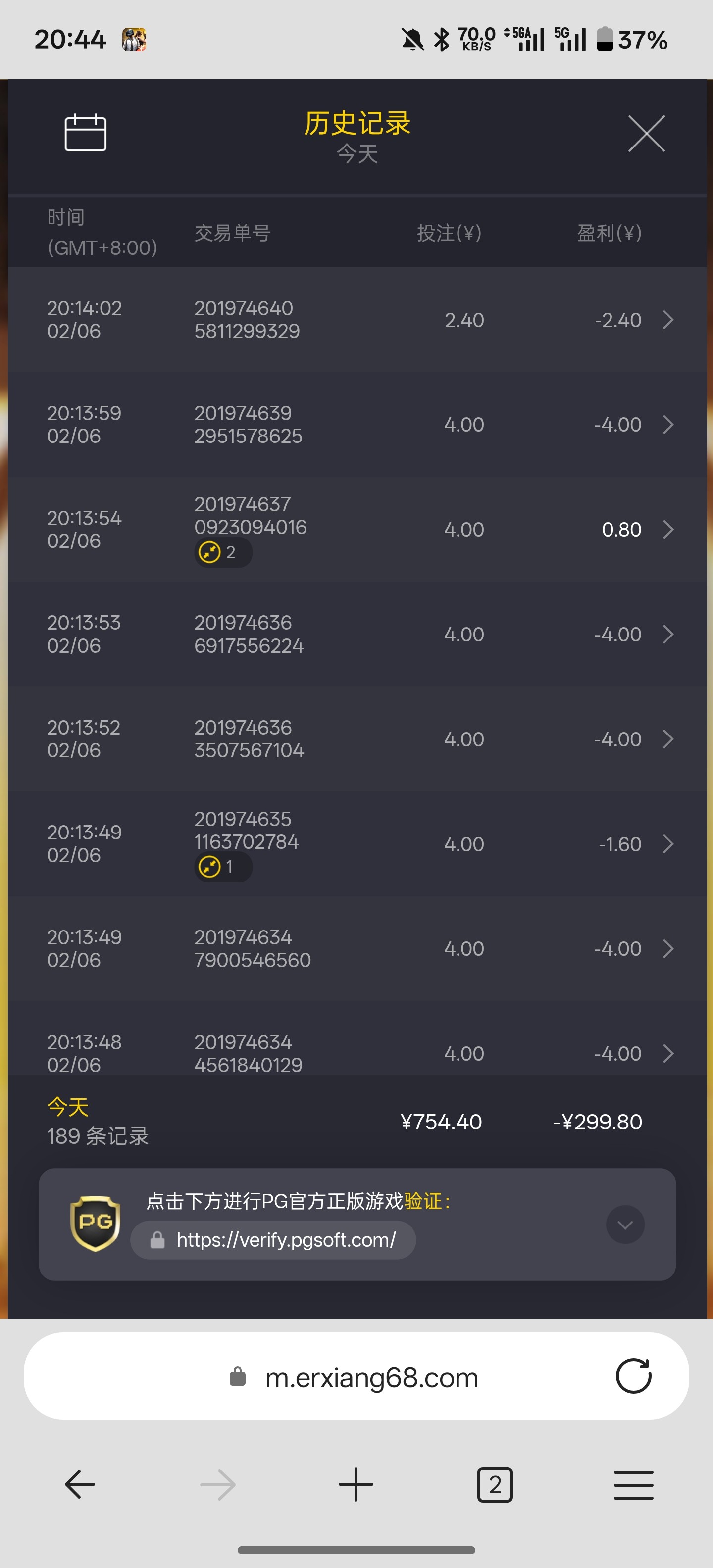
Task: Tap the m.erxiang68.com address bar
Action: coord(371,1377)
